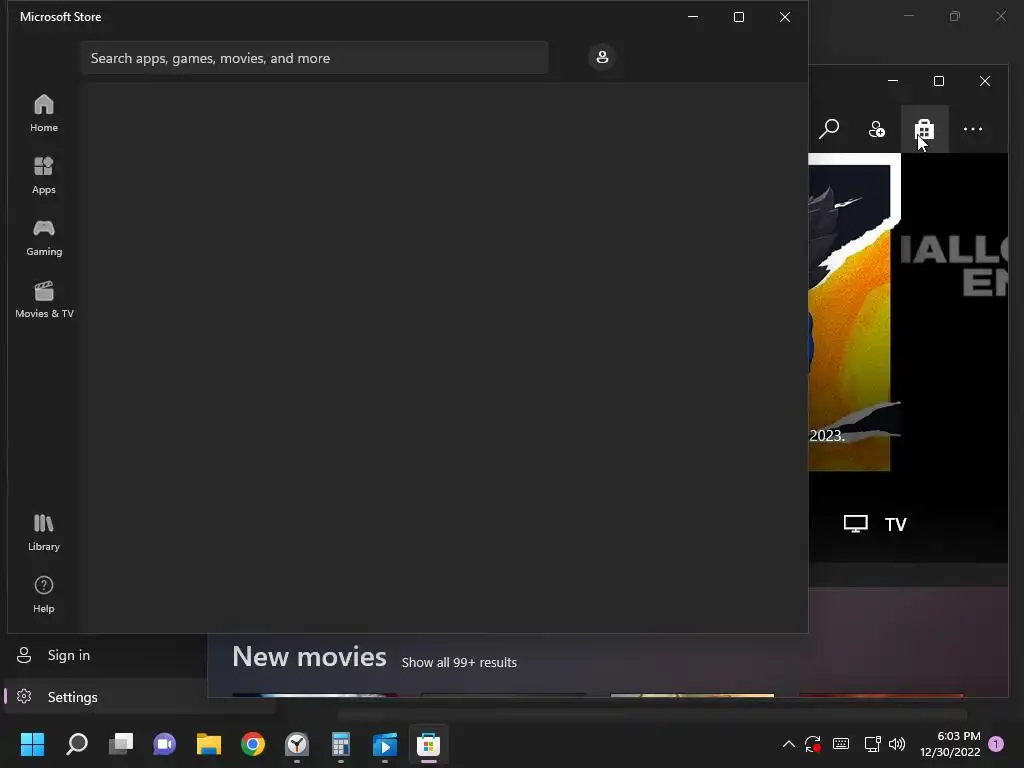Open volume tray icon
The image size is (1024, 768).
(x=897, y=744)
